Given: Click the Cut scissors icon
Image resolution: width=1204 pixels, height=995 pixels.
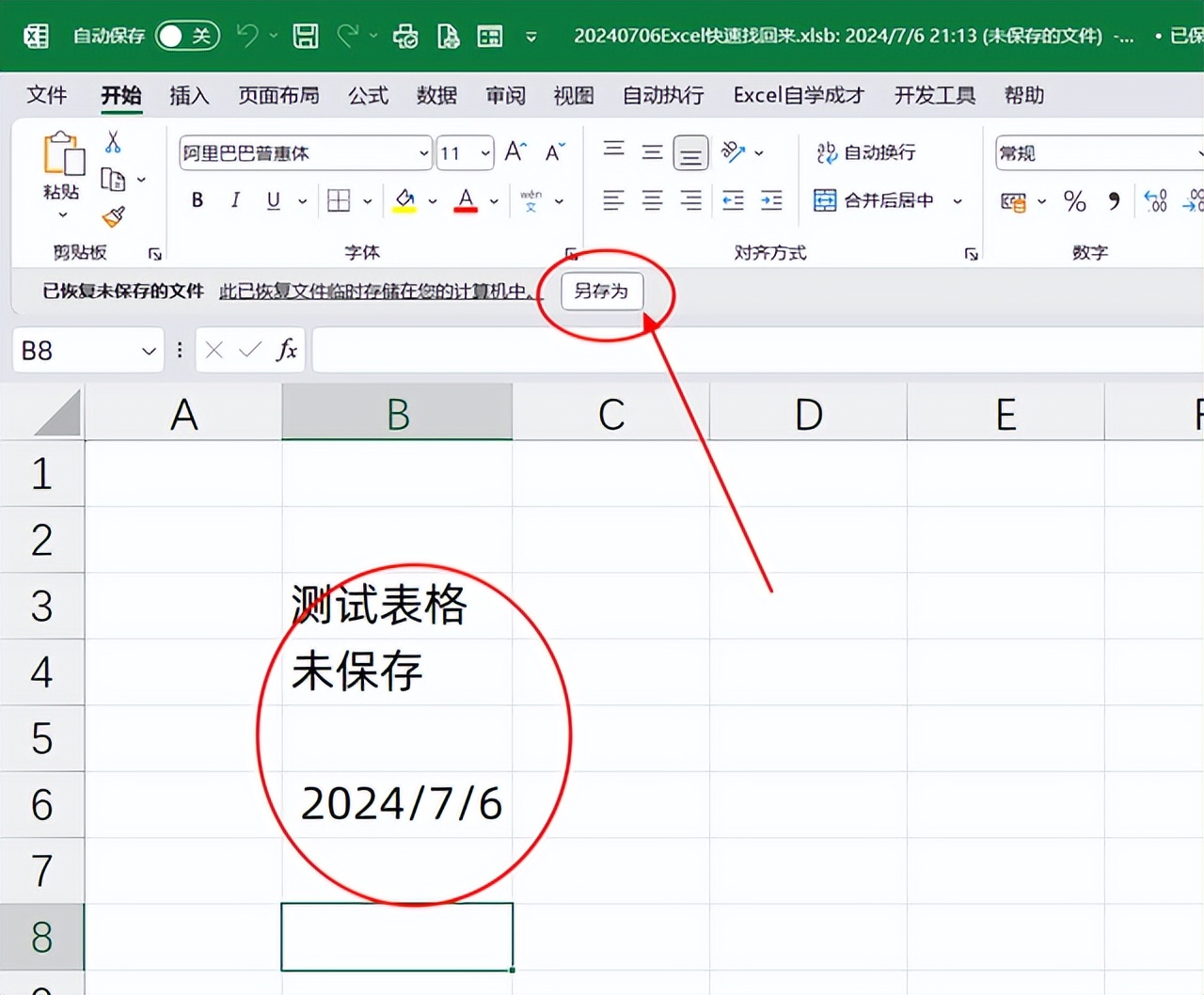Looking at the screenshot, I should (x=113, y=142).
